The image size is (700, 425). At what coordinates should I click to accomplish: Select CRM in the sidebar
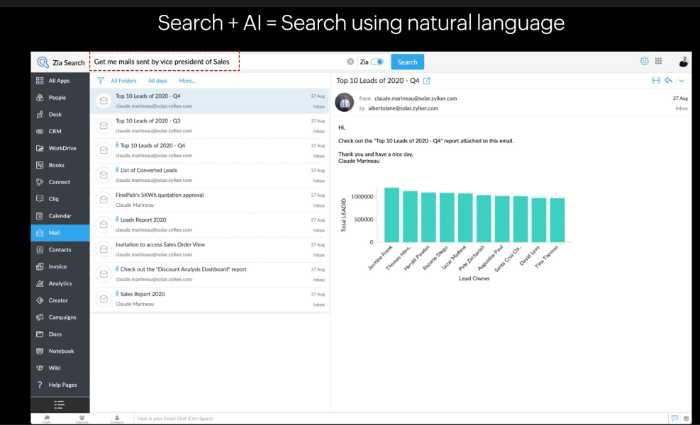(60, 132)
